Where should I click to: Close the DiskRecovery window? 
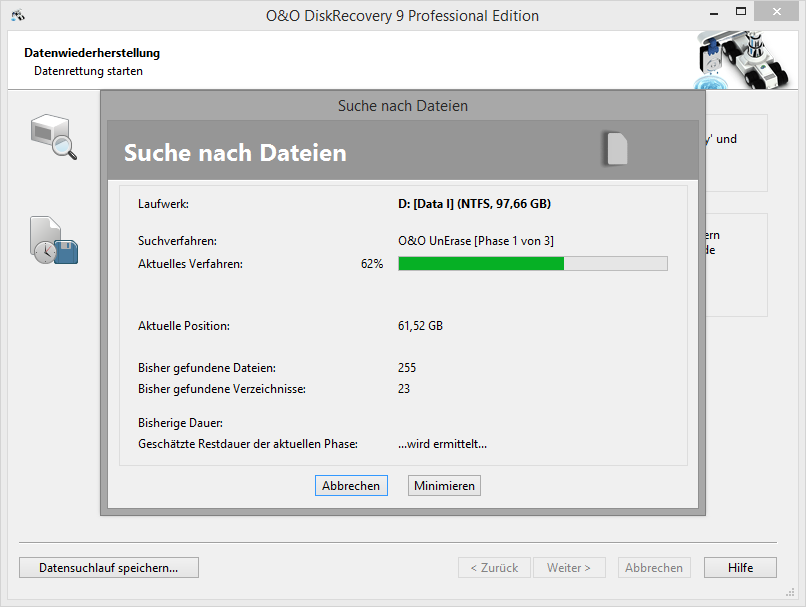pyautogui.click(x=776, y=11)
